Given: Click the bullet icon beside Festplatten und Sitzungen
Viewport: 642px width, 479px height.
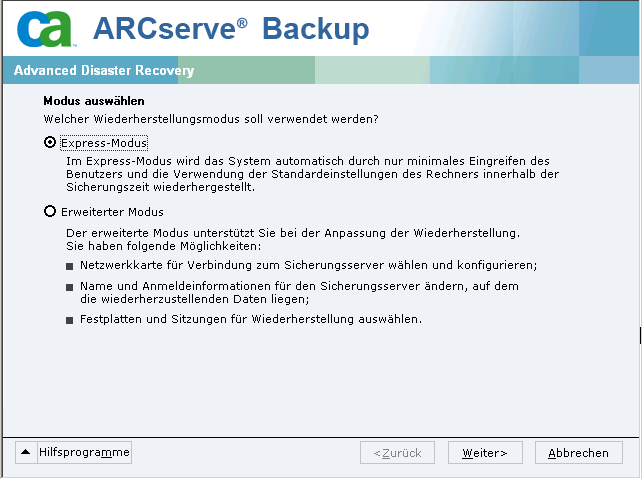Looking at the screenshot, I should coord(69,320).
